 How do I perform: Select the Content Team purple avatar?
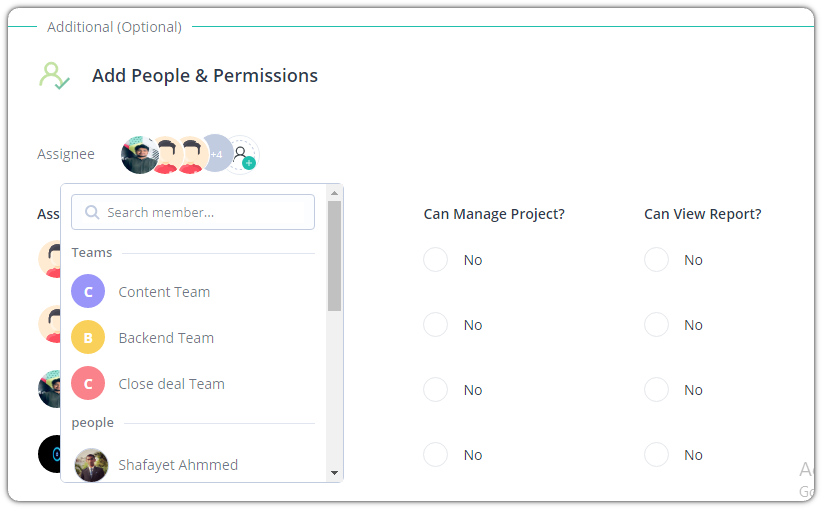[x=88, y=291]
